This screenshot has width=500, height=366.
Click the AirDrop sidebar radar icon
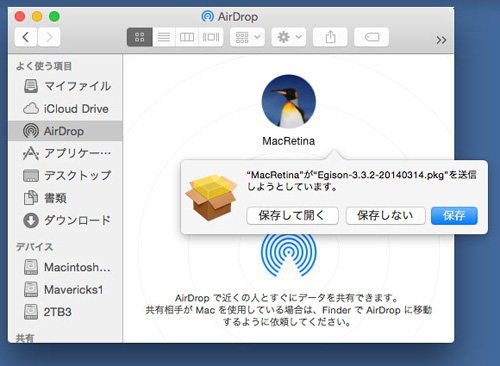[x=31, y=131]
